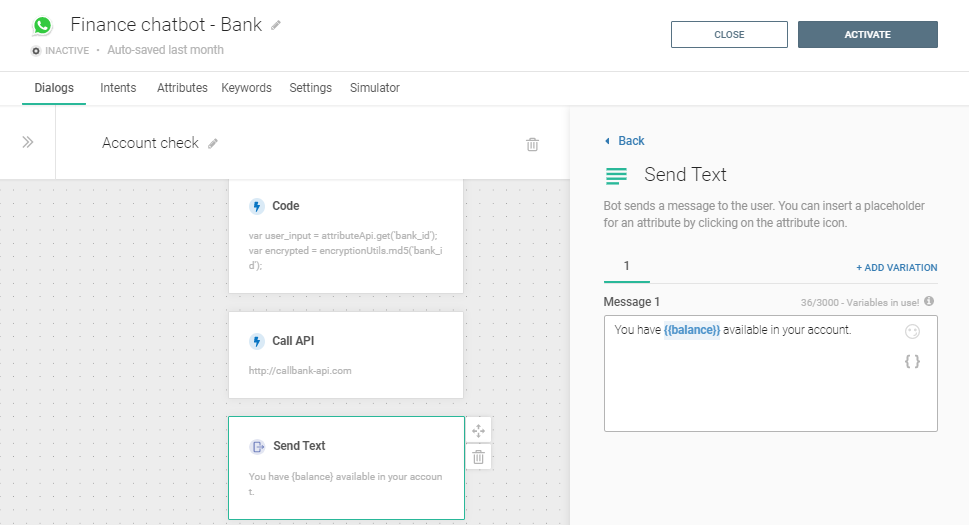Click the http://callbank-api.com URL text

[x=300, y=371]
